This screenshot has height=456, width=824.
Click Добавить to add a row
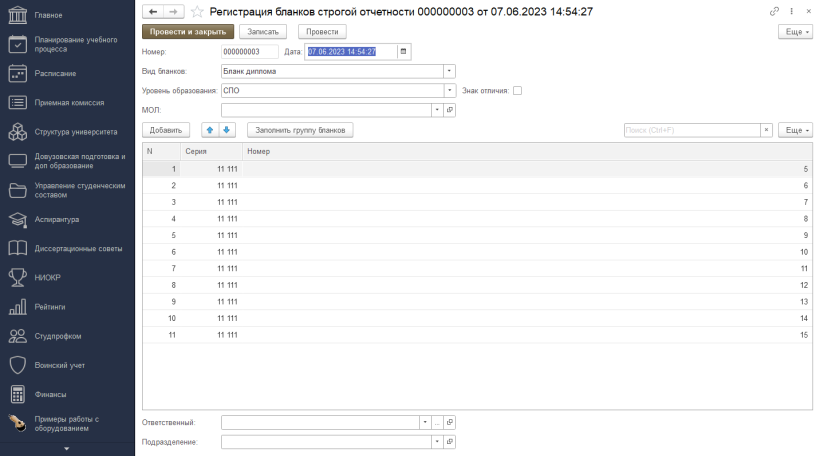click(166, 130)
